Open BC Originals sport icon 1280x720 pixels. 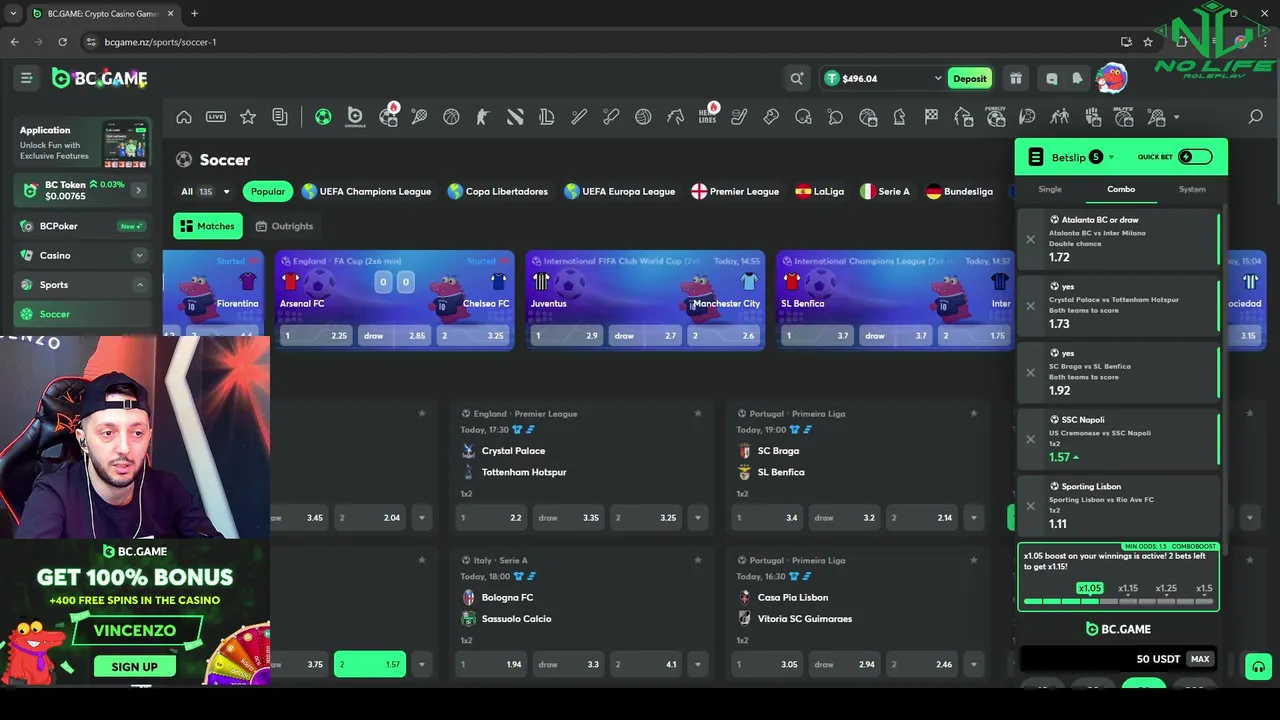pyautogui.click(x=355, y=117)
